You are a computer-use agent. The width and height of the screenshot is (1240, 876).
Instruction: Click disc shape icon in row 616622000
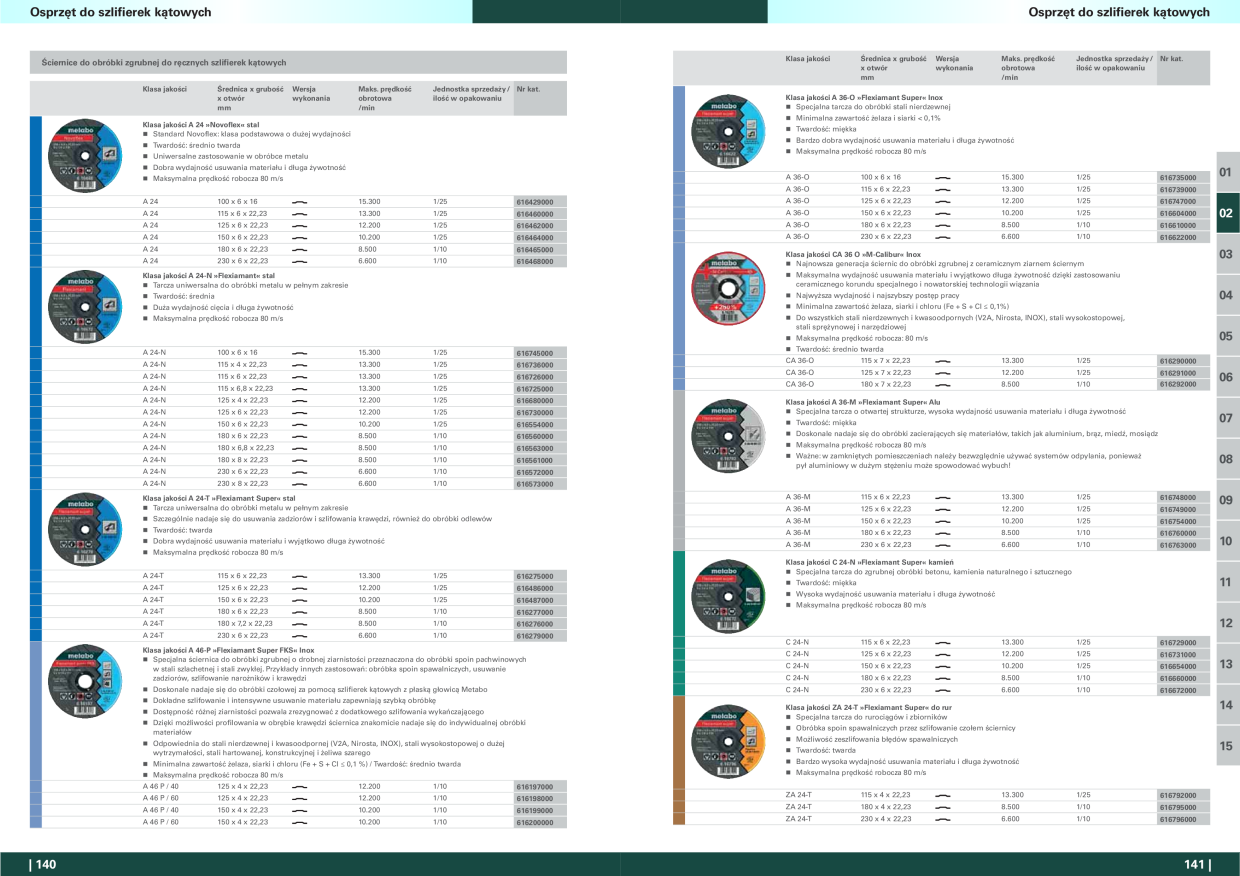[942, 237]
